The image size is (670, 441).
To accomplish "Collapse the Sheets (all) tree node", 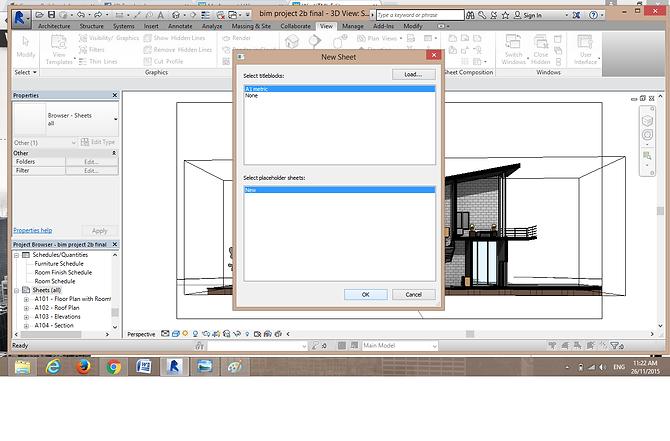I will coord(17,291).
